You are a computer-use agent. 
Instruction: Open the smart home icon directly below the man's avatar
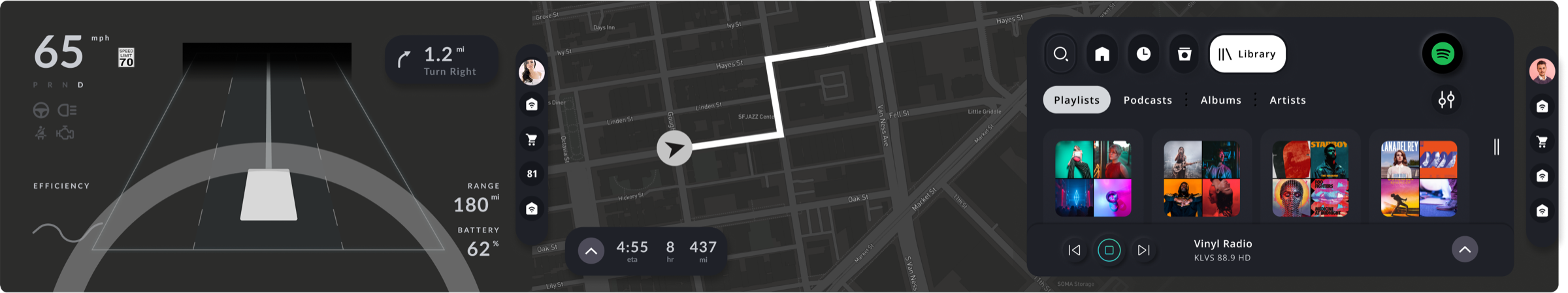1542,106
